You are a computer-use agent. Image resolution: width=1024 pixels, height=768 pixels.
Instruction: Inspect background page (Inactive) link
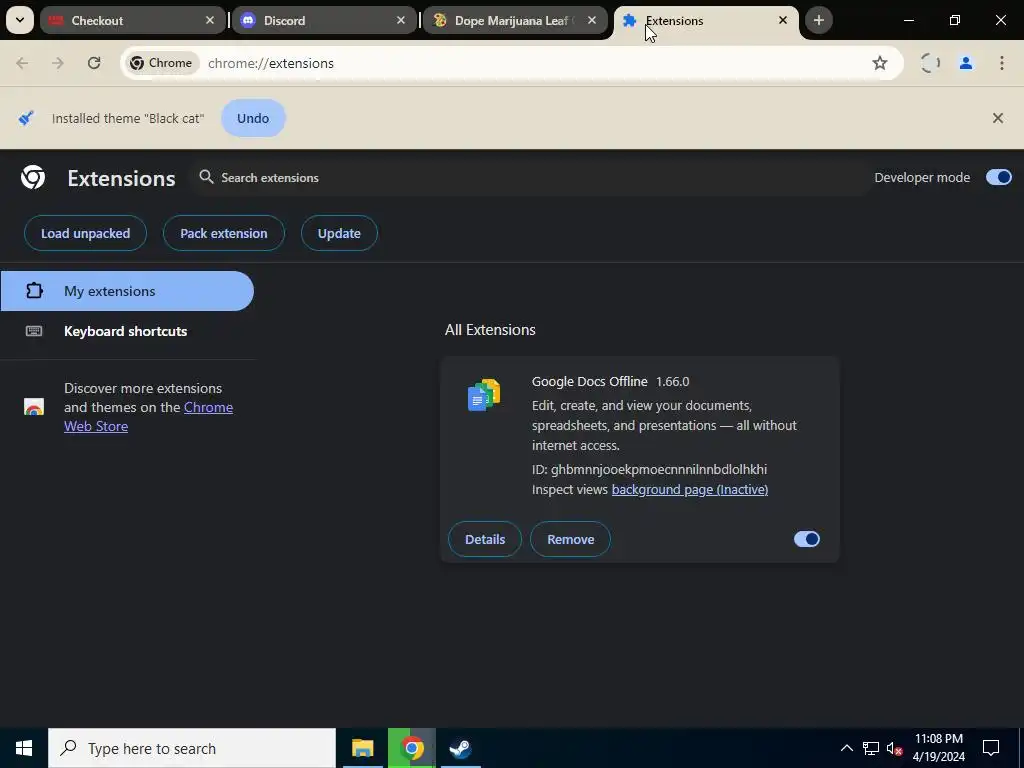(x=690, y=489)
